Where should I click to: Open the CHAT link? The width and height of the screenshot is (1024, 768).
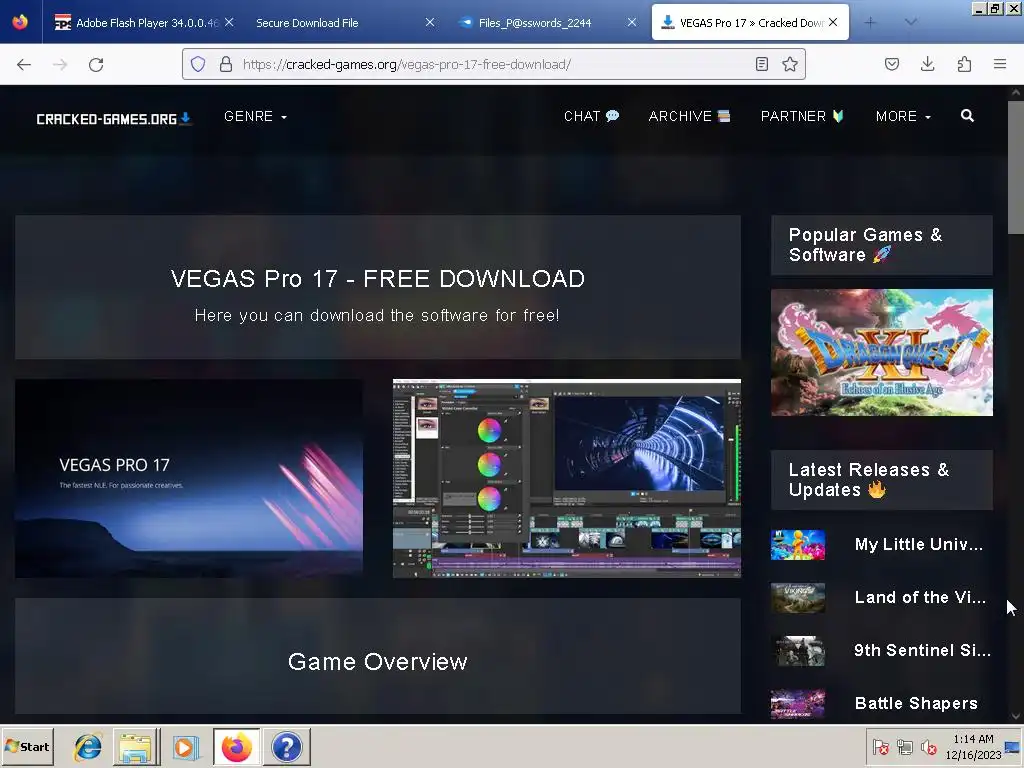(x=591, y=116)
